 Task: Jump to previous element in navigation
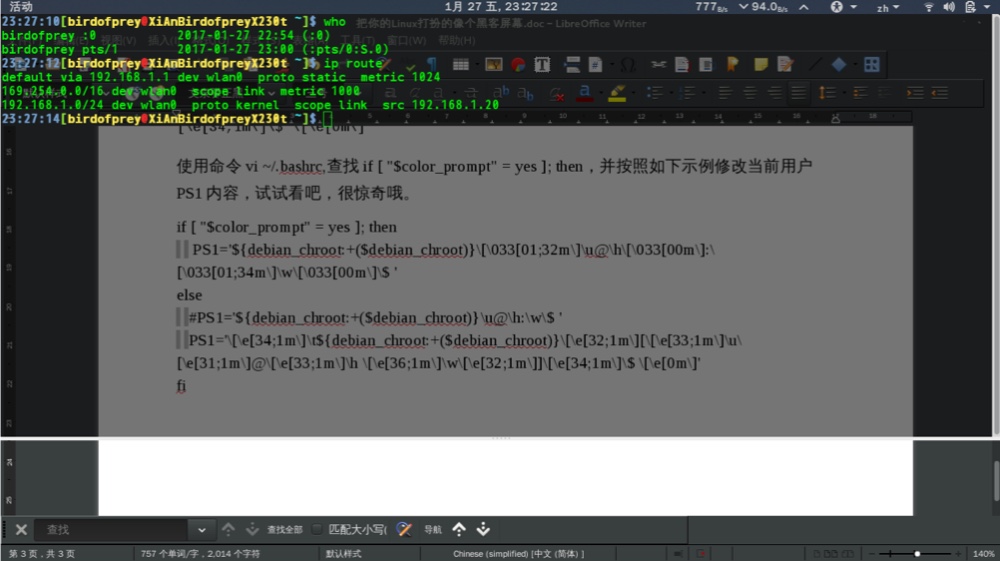click(x=459, y=530)
